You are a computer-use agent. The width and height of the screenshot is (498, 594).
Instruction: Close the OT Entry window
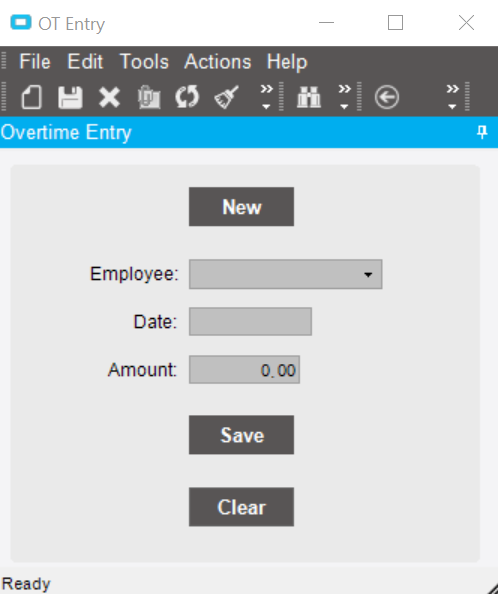click(x=466, y=23)
